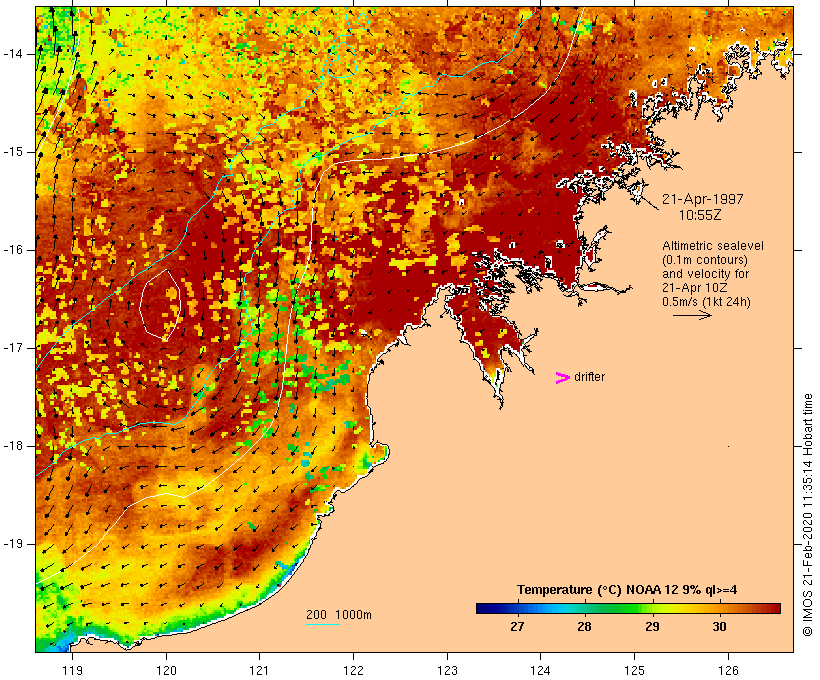Click the latitude axis label '-17'
The width and height of the screenshot is (820, 680).
coord(12,348)
